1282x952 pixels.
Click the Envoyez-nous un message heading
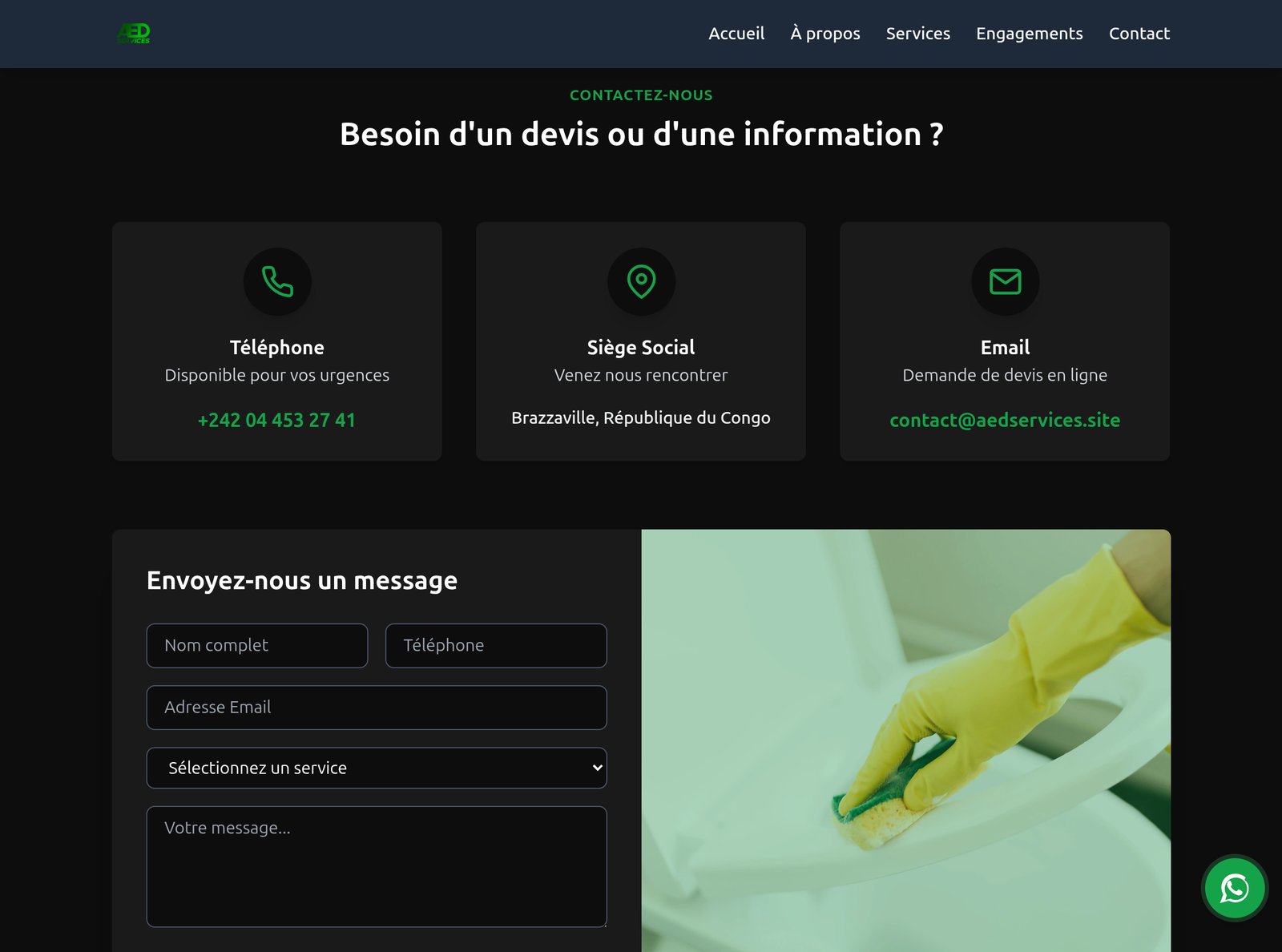302,581
